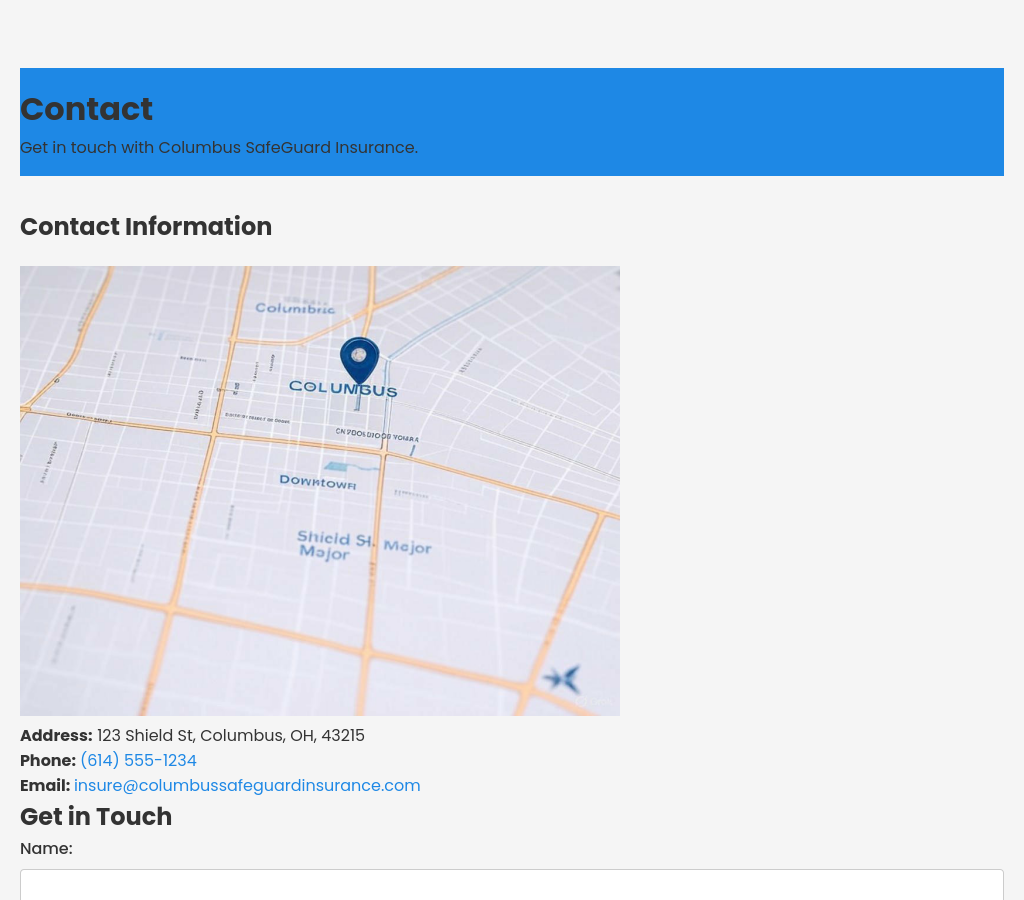
Task: Click the blue location pin on the map
Action: coord(359,359)
